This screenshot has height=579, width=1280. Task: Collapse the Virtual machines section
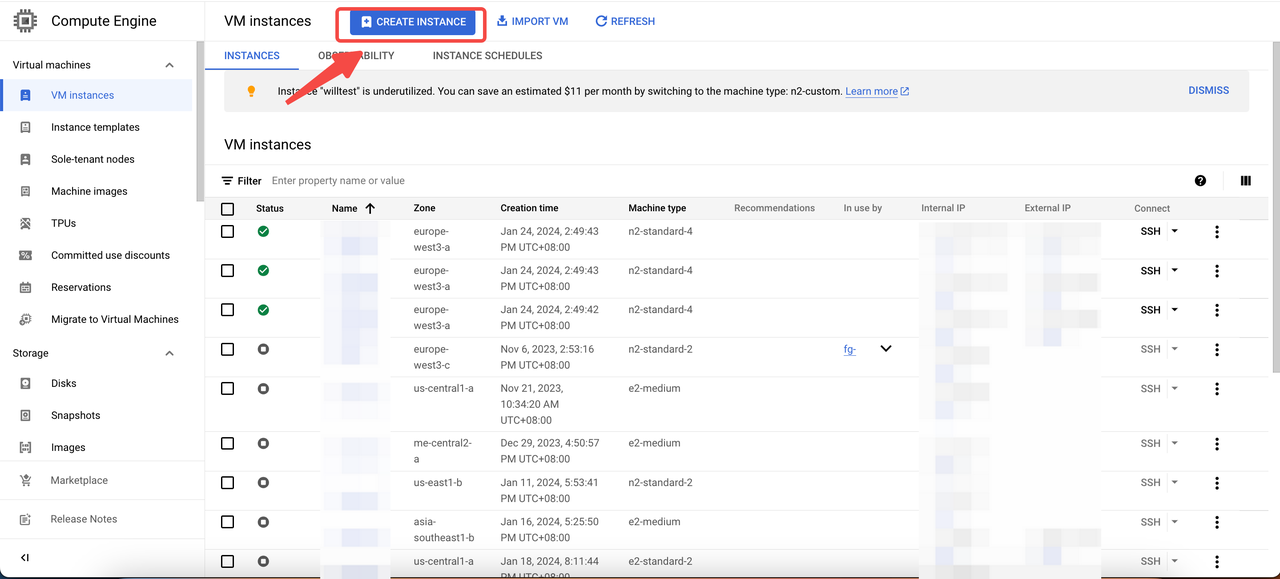(169, 65)
